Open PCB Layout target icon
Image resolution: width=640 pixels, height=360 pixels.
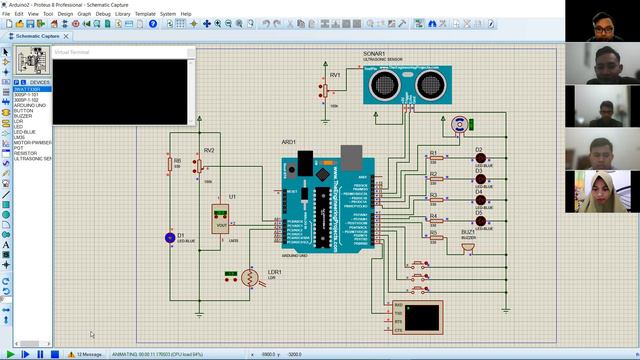click(x=76, y=24)
